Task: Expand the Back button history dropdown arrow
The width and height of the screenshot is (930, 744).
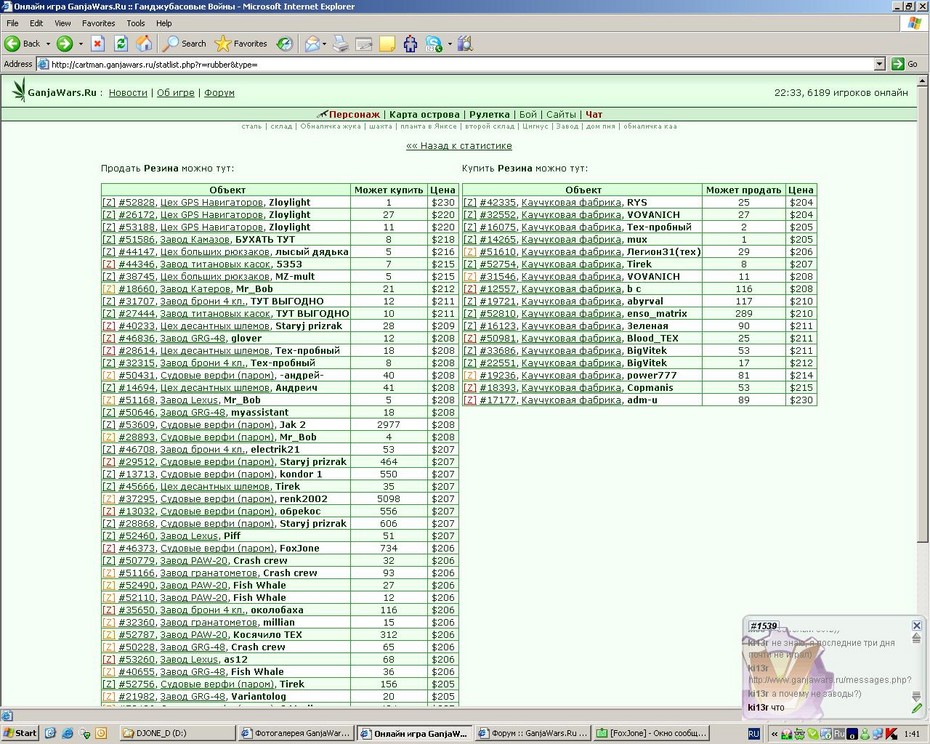Action: 48,43
